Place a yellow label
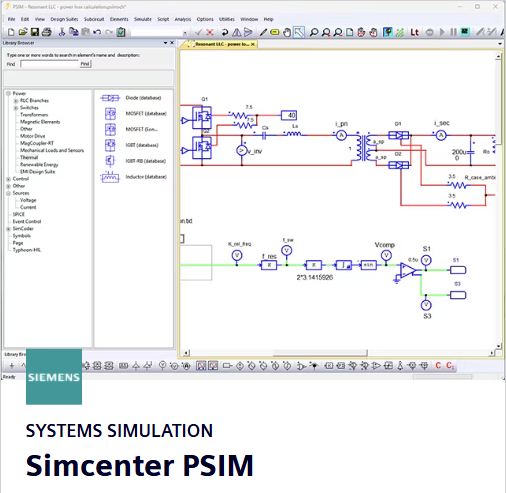The width and height of the screenshot is (506, 493). (275, 32)
